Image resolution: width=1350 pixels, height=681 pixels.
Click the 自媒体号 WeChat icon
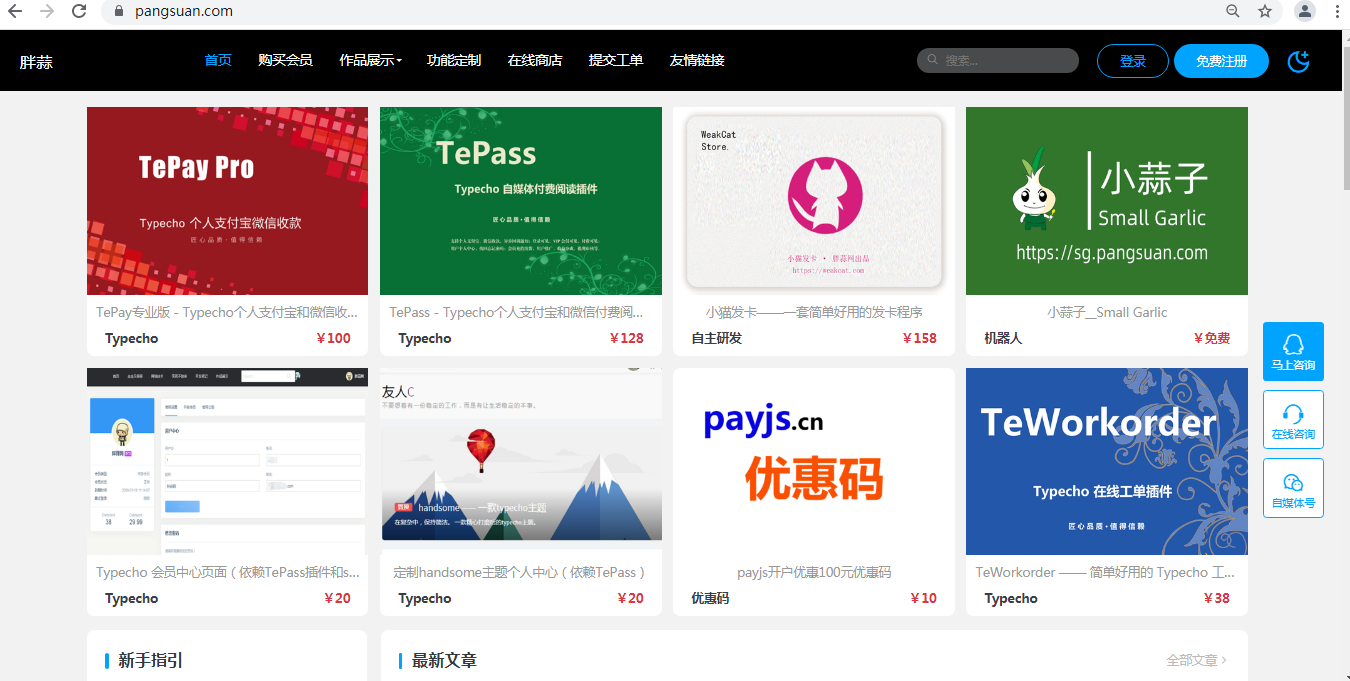point(1293,482)
